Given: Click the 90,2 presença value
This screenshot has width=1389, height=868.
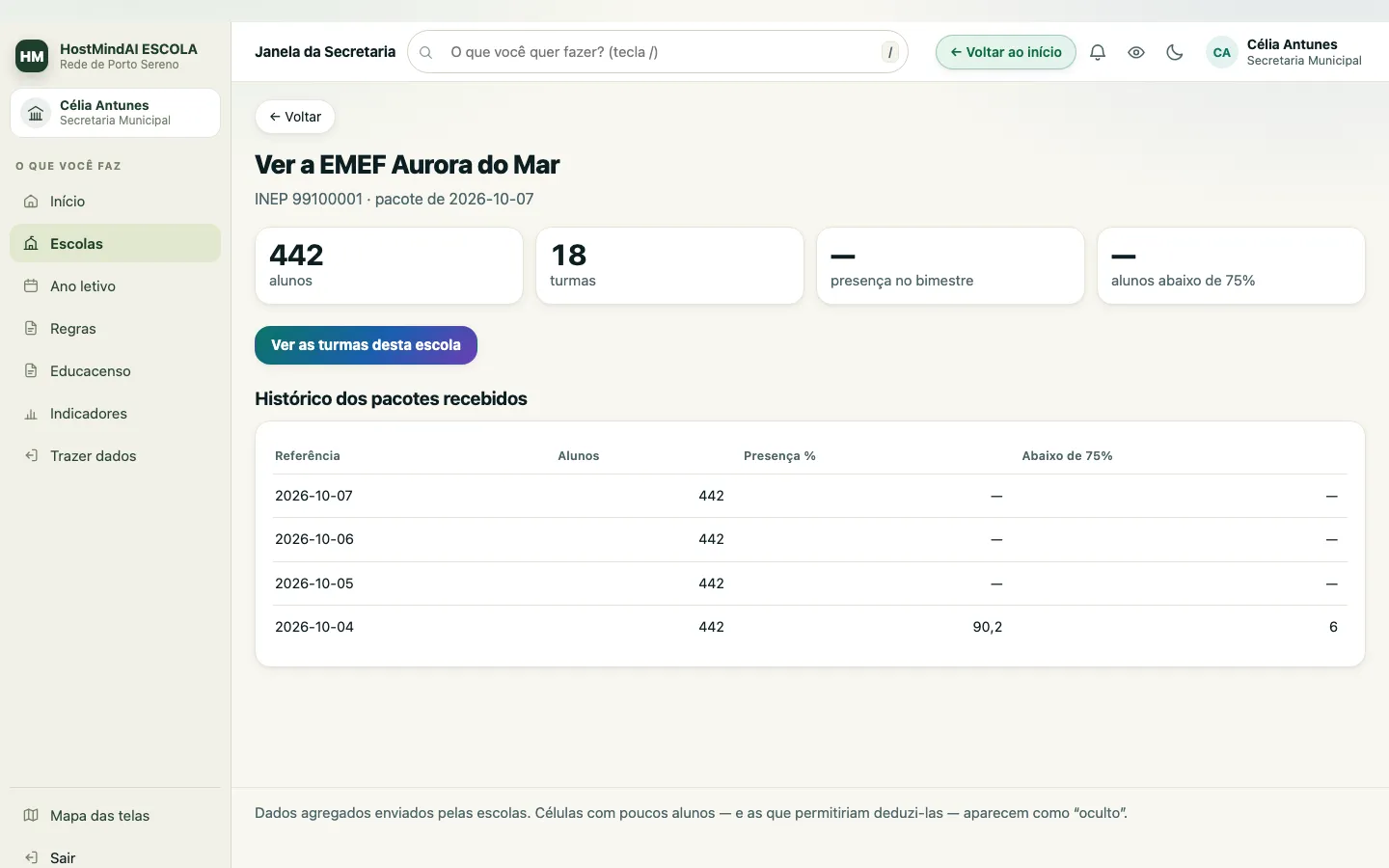Looking at the screenshot, I should (988, 627).
